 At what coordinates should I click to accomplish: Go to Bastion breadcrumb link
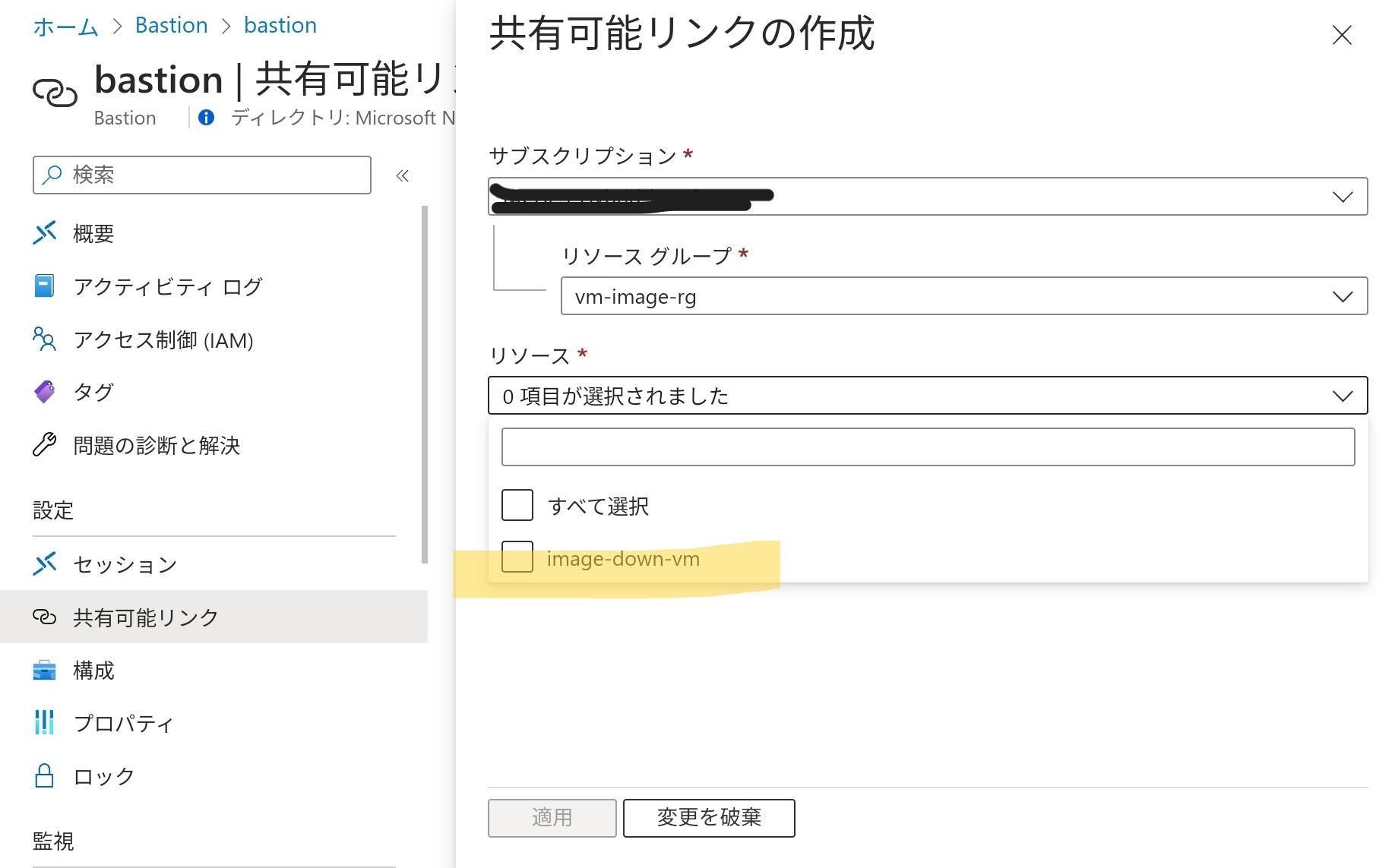pos(171,25)
